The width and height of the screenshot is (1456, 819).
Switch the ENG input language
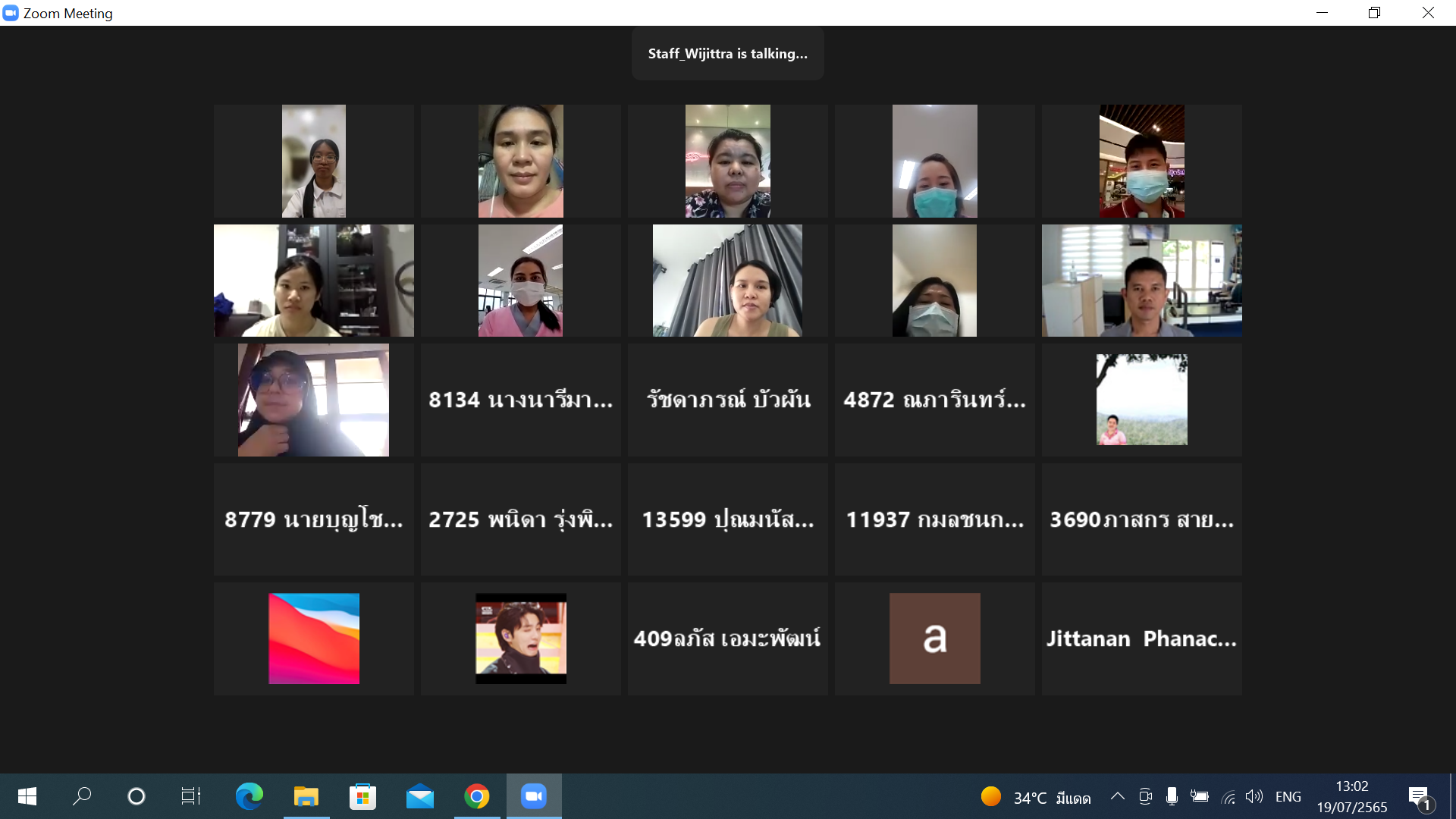[x=1288, y=796]
